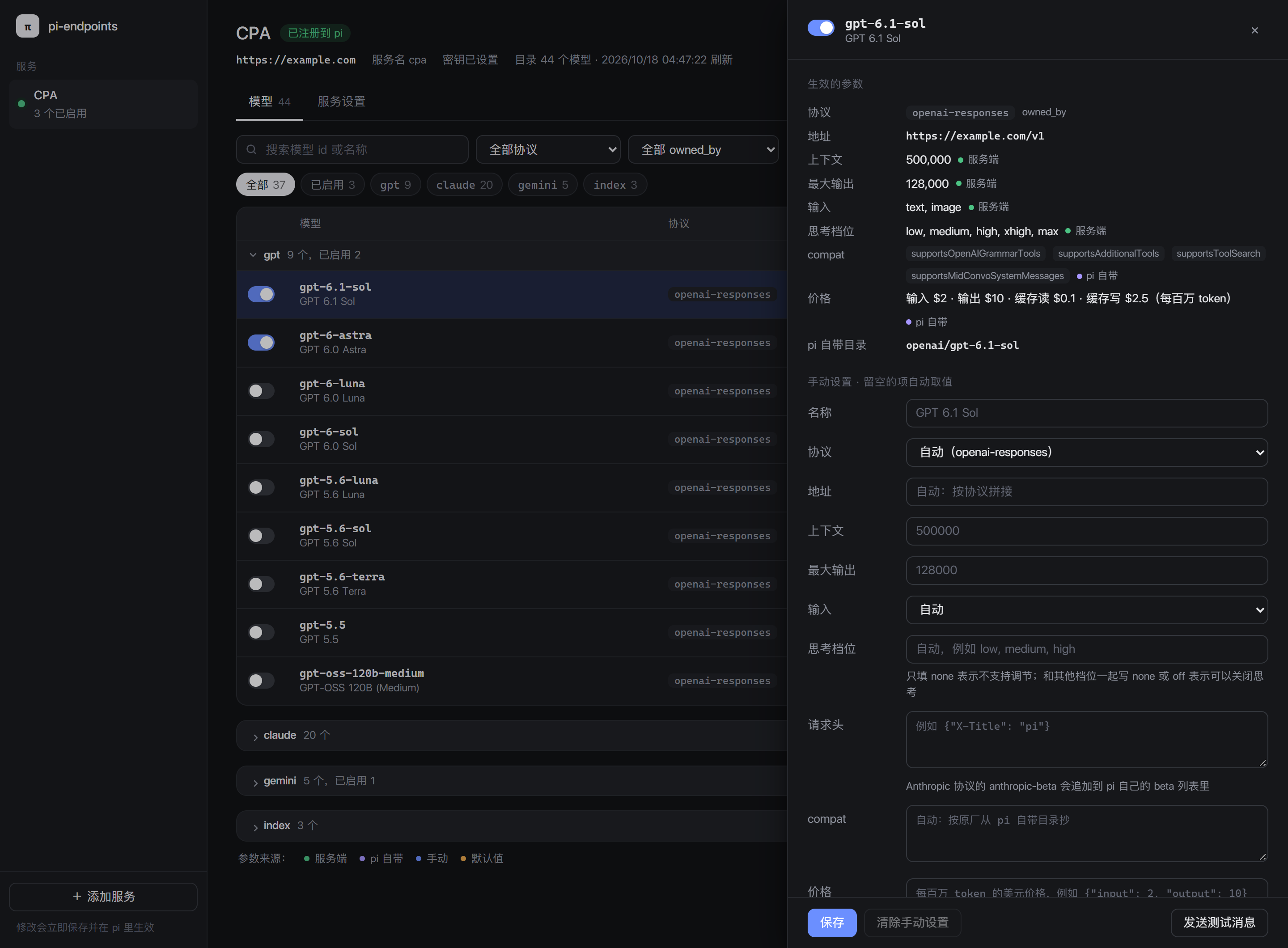This screenshot has width=1288, height=948.
Task: Filter models by claude 20 chip
Action: coord(464,185)
